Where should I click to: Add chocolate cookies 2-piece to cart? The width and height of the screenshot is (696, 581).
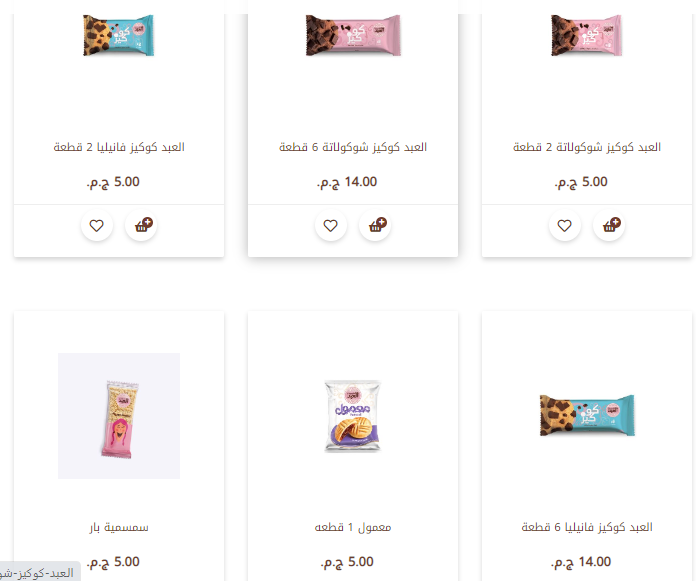coord(609,225)
